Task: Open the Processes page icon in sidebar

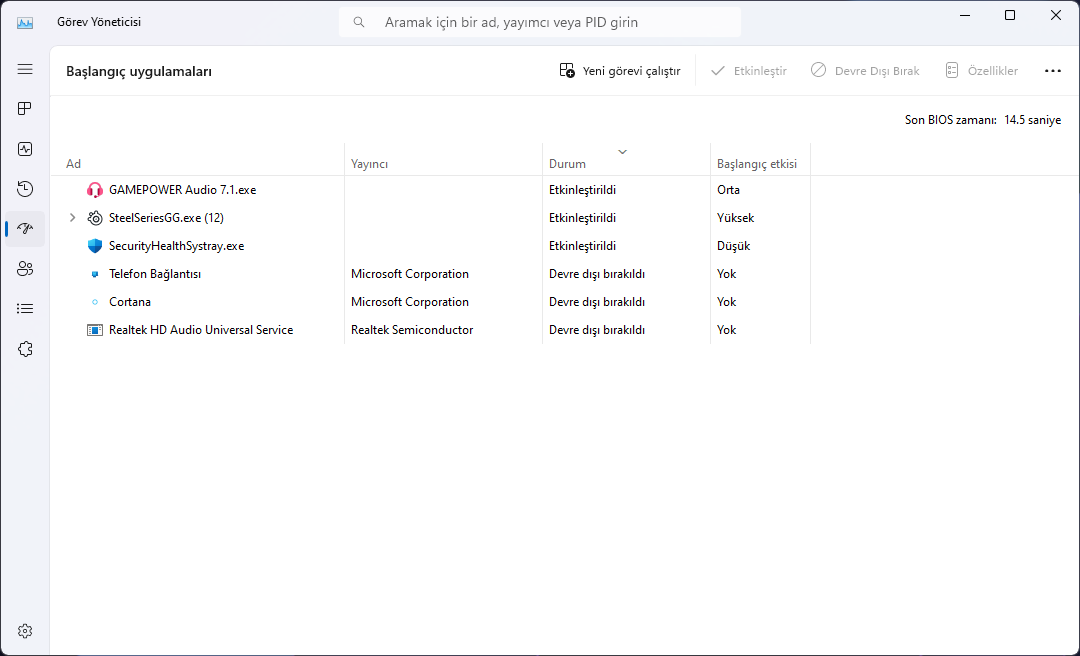Action: tap(25, 108)
